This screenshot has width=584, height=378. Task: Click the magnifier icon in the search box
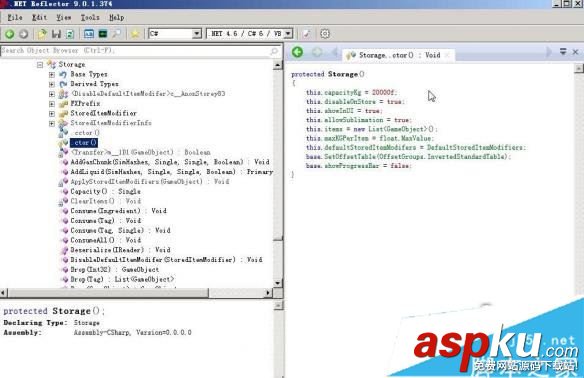pos(274,51)
